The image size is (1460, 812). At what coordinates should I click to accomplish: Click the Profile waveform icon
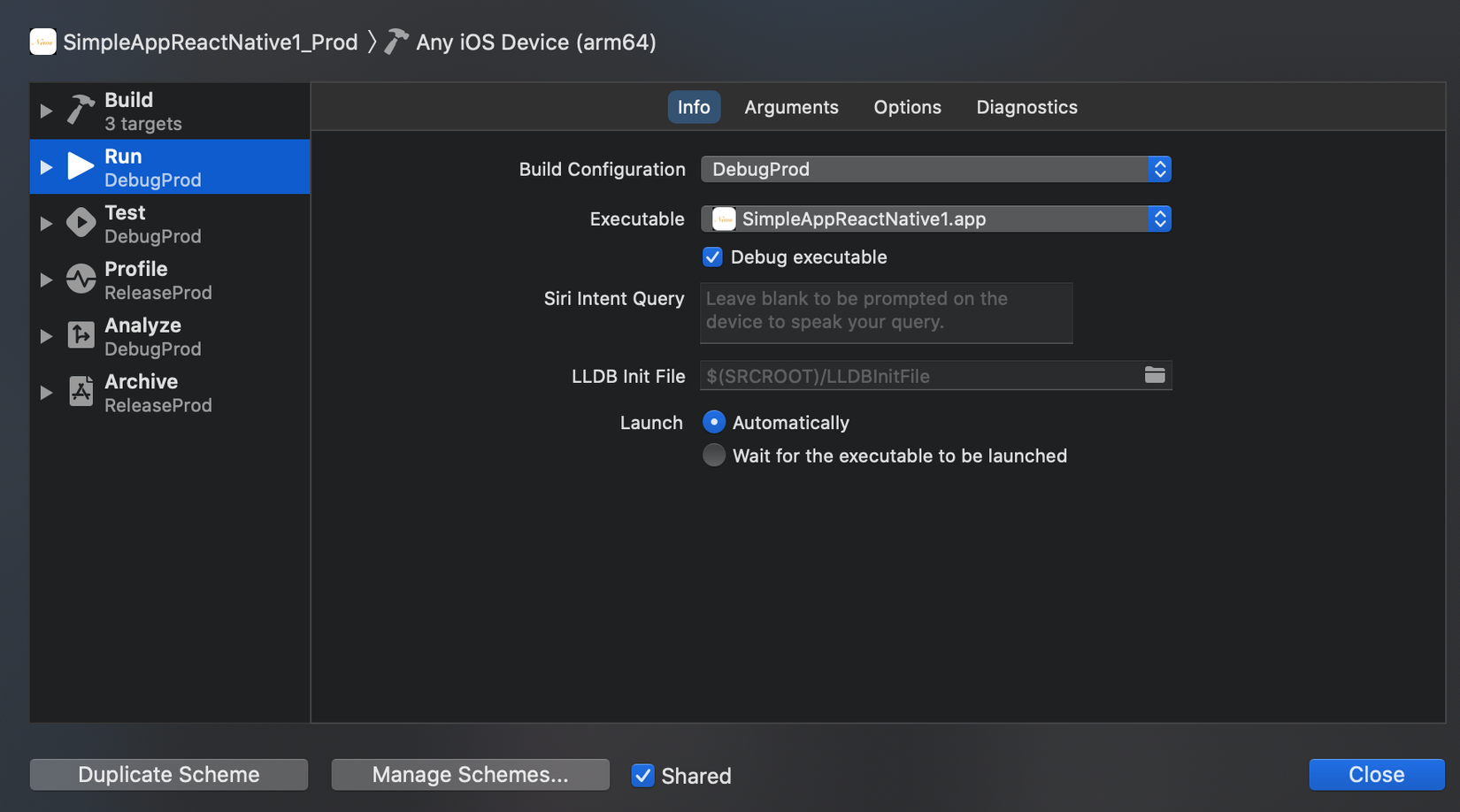tap(81, 280)
